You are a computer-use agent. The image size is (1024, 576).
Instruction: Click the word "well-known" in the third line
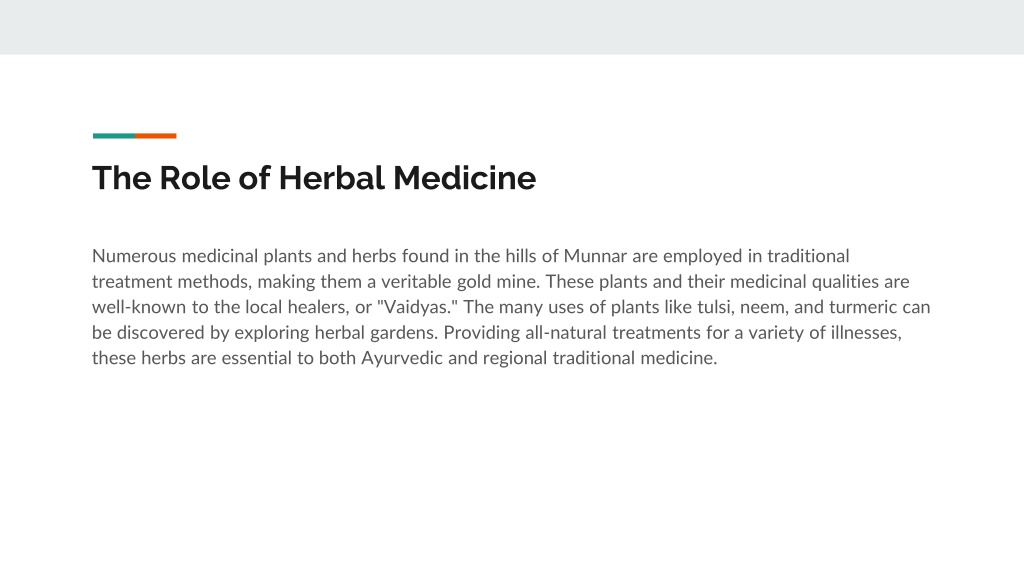139,307
